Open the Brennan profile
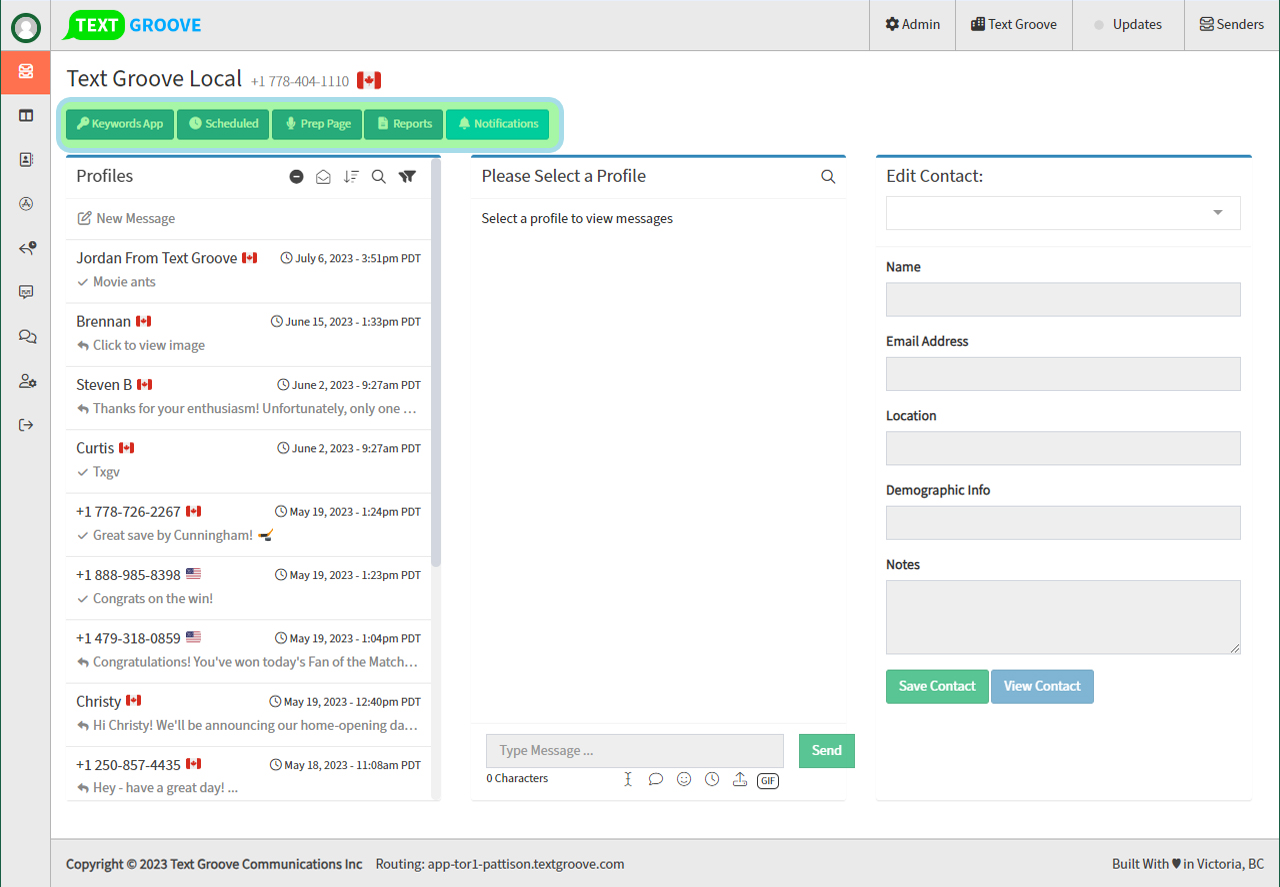1280x887 pixels. point(249,334)
